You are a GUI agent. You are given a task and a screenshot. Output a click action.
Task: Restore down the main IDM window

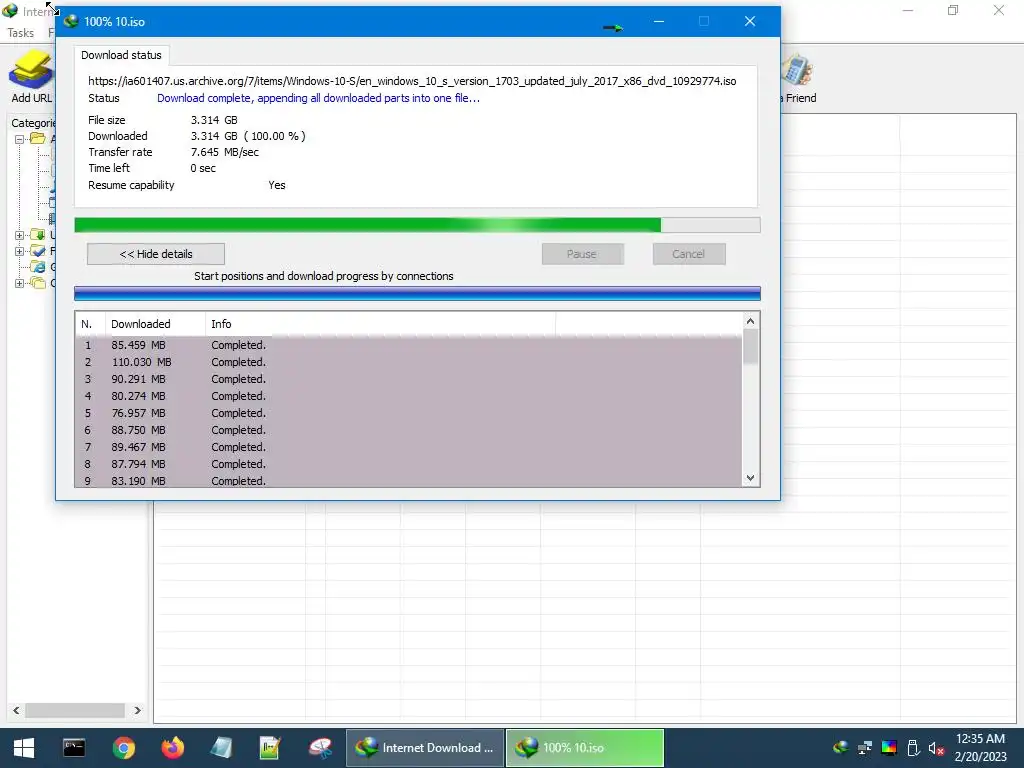(x=953, y=10)
